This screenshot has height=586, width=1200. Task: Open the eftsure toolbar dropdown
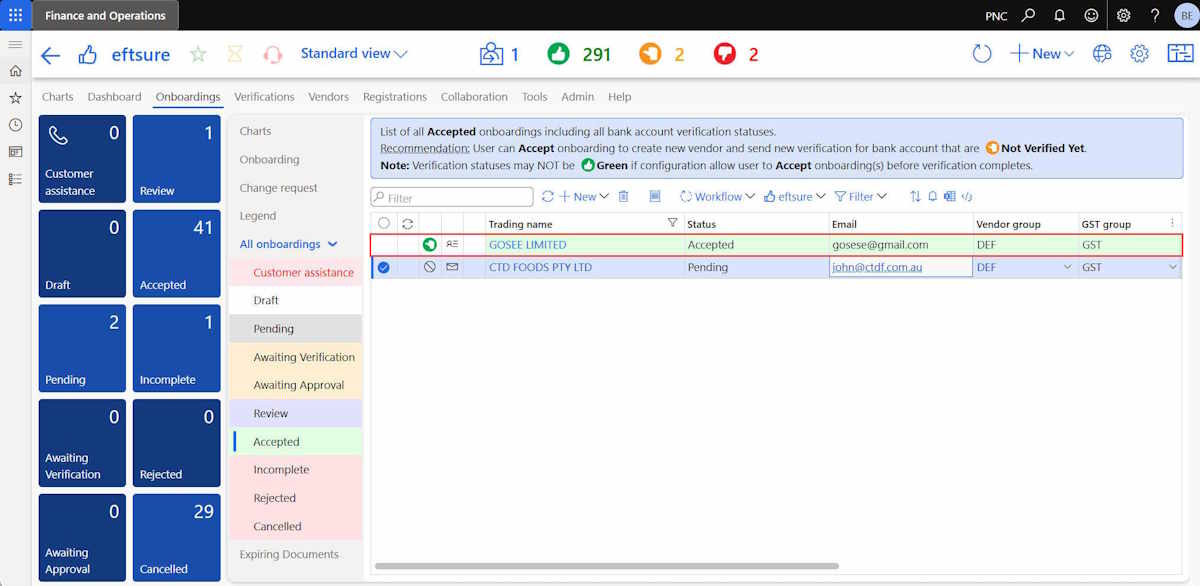[795, 197]
